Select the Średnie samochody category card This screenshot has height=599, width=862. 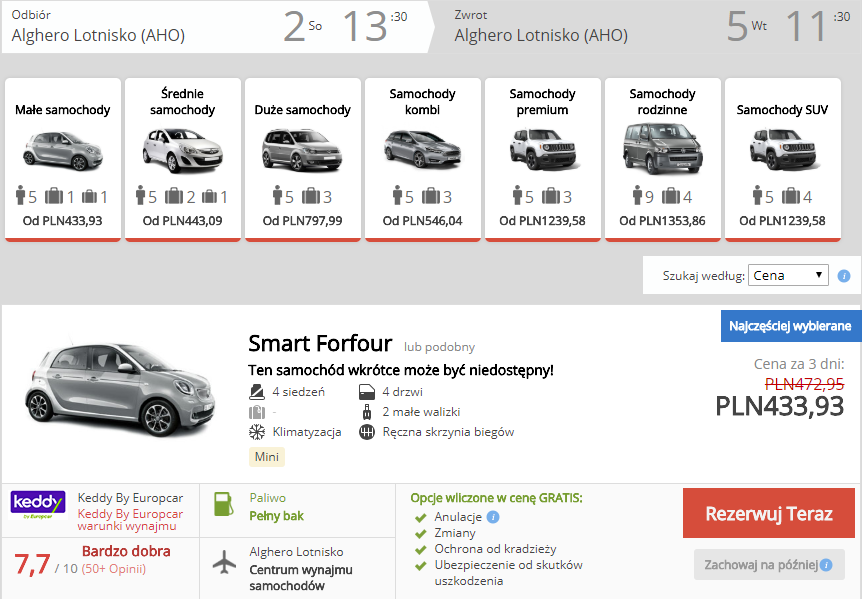[183, 159]
